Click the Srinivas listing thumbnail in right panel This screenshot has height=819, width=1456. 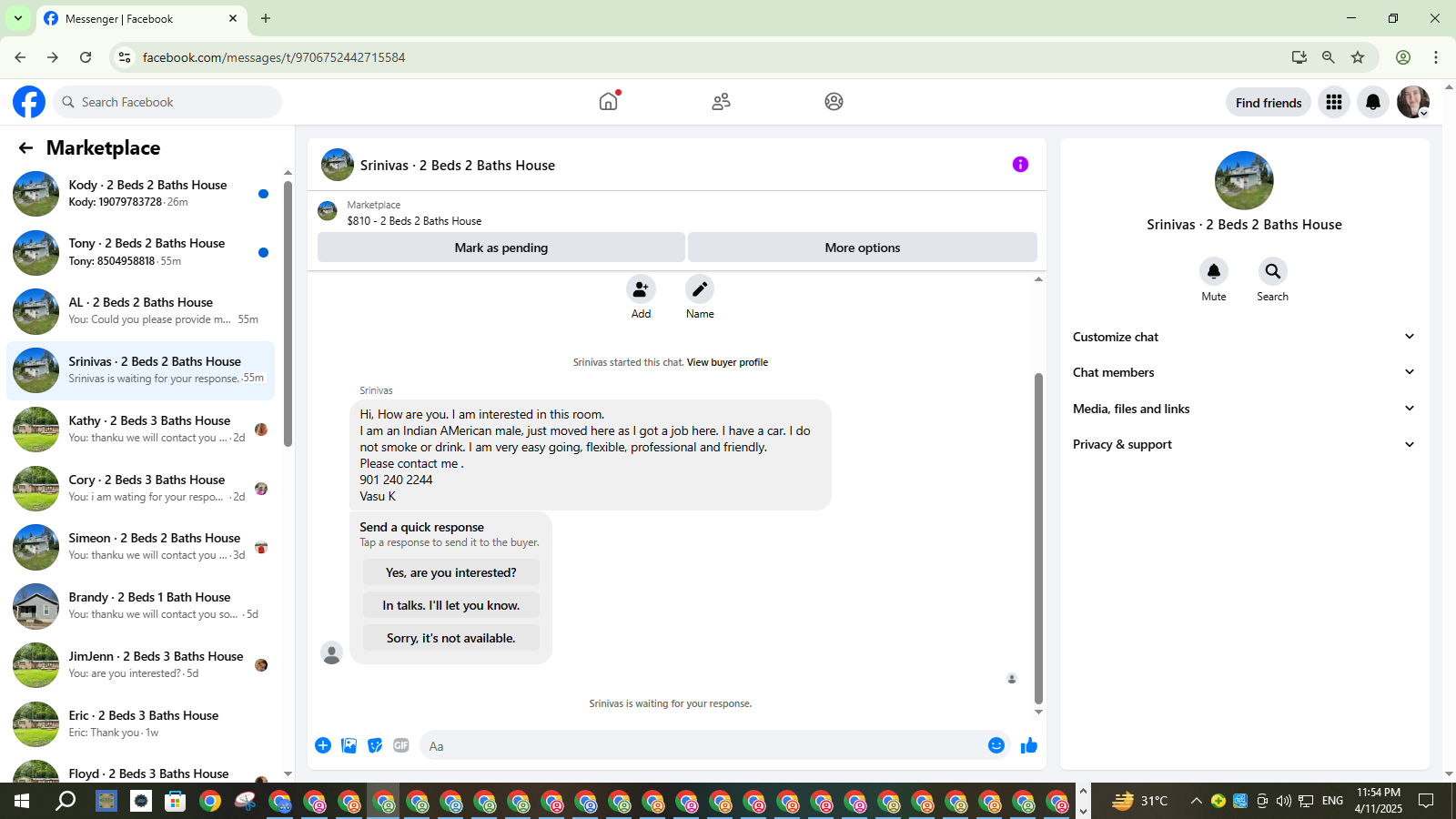[1244, 180]
